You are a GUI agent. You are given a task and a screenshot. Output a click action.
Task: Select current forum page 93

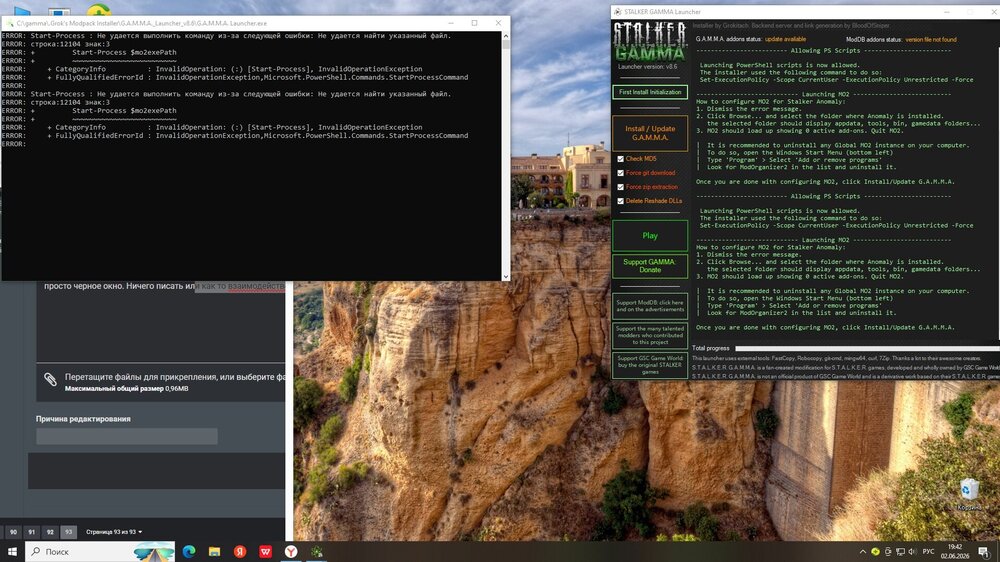pos(68,531)
